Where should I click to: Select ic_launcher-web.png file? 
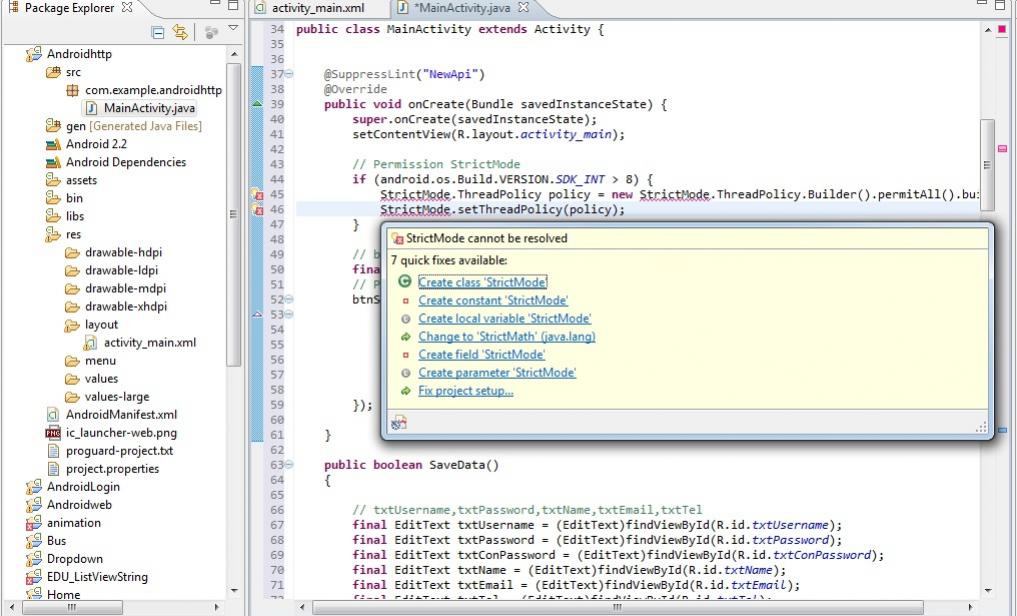pyautogui.click(x=121, y=432)
